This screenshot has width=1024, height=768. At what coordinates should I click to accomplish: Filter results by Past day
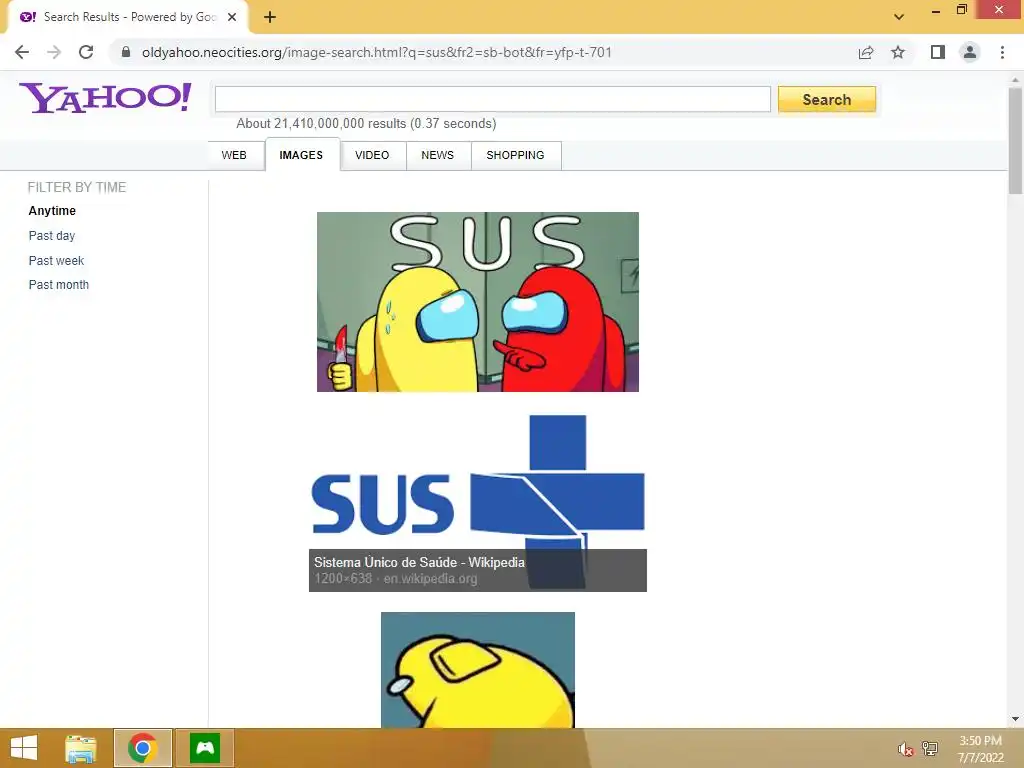tap(52, 236)
